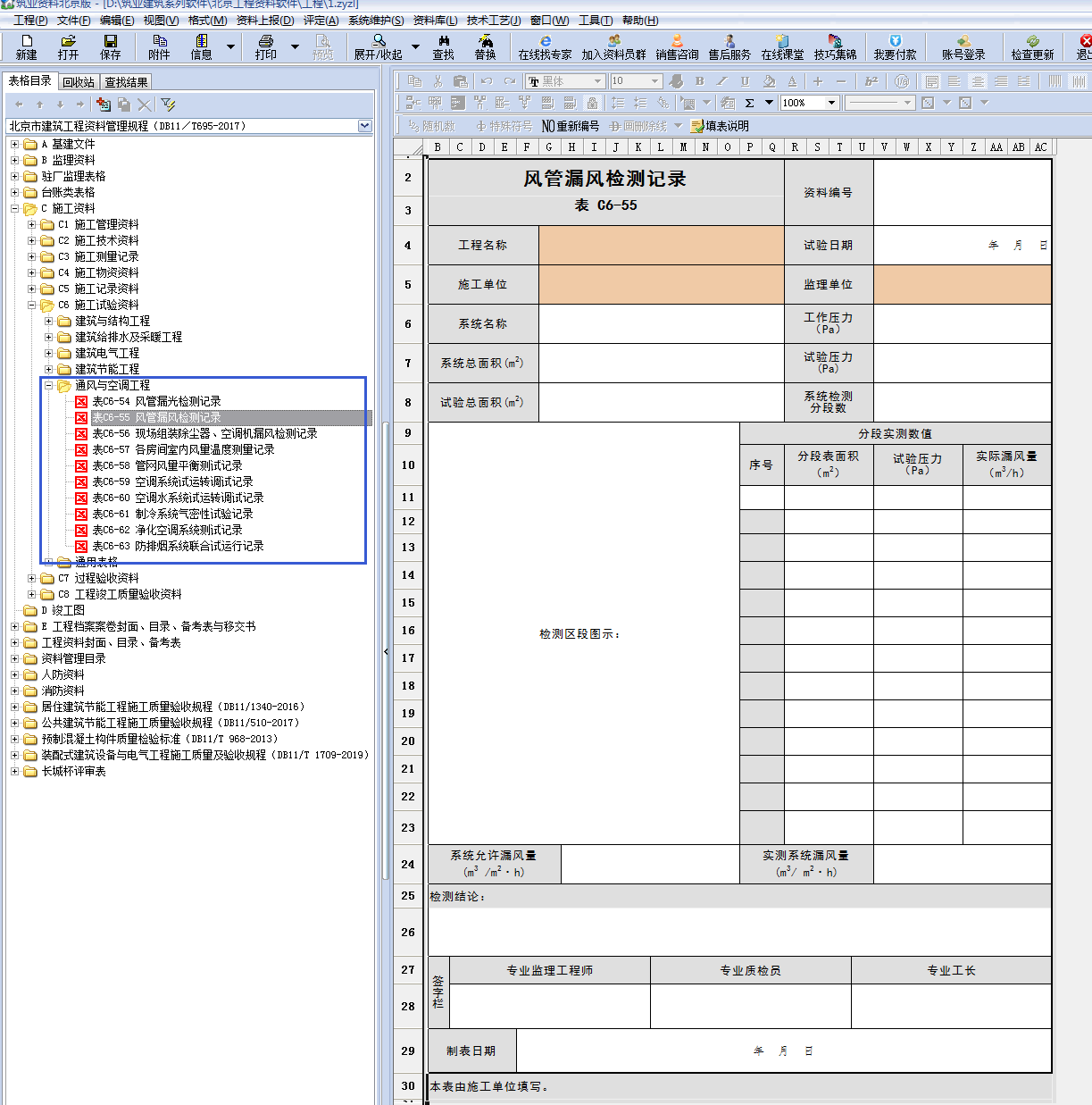The width and height of the screenshot is (1092, 1105).
Task: Click the 系统名称 value cell
Action: pyautogui.click(x=661, y=323)
